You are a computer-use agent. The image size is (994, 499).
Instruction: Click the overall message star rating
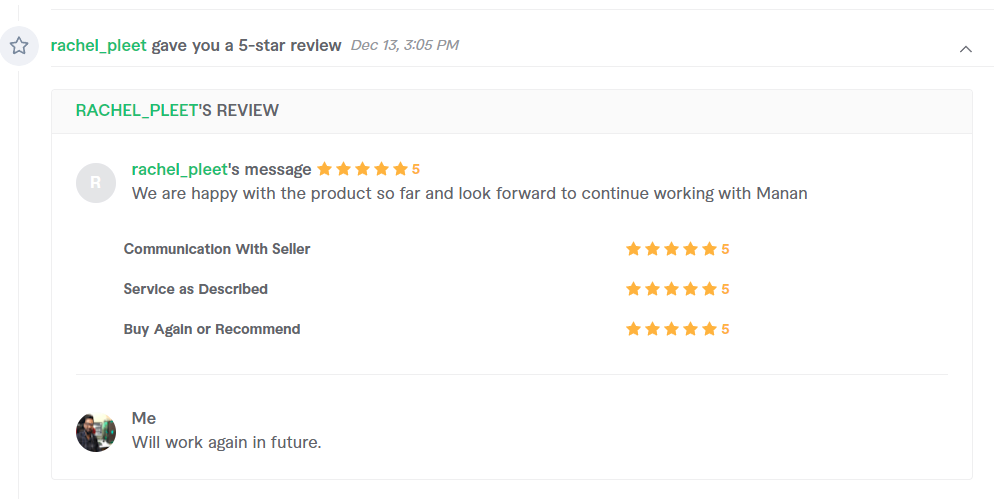pyautogui.click(x=368, y=169)
